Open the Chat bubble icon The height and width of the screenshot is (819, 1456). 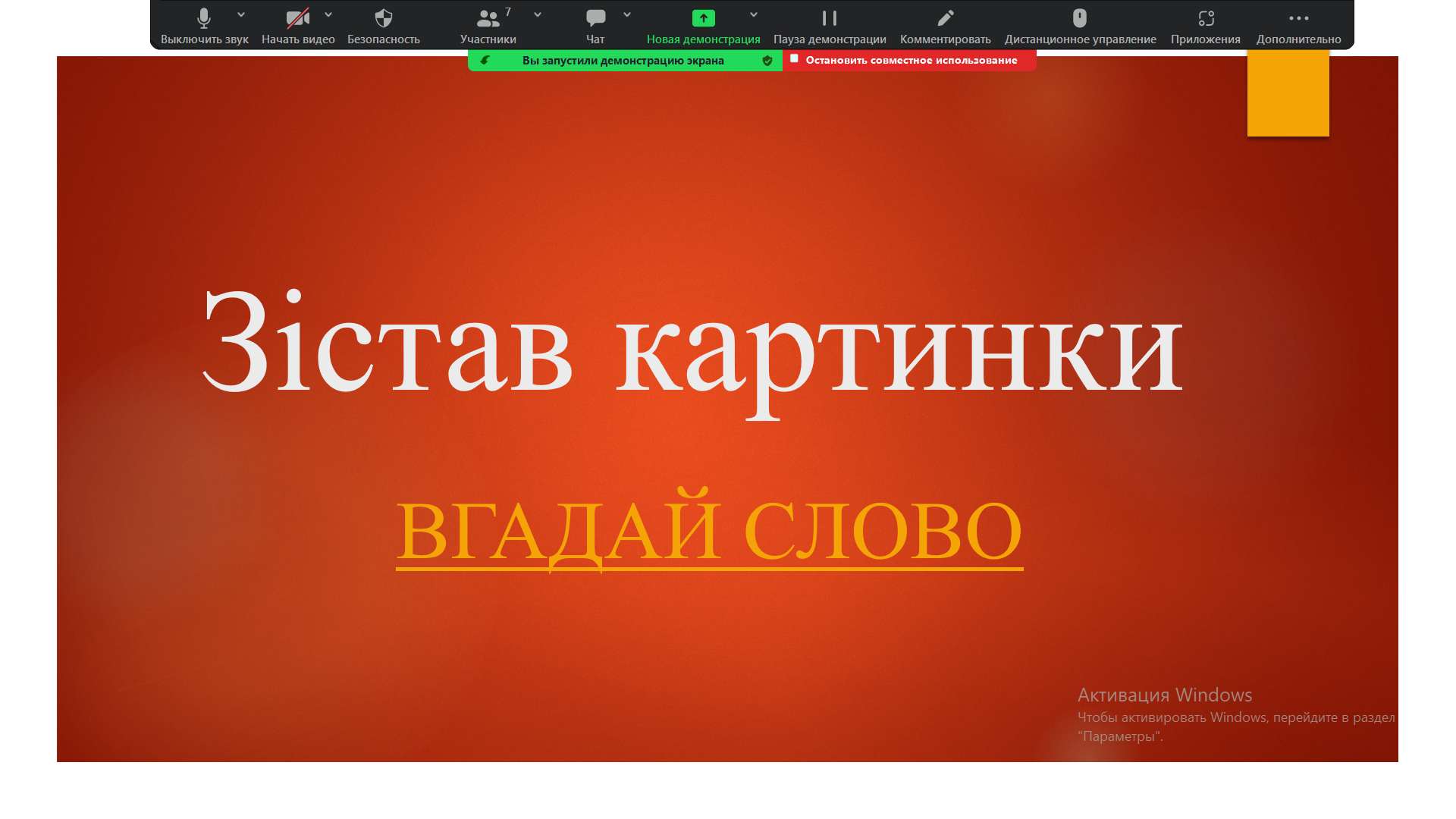point(595,18)
